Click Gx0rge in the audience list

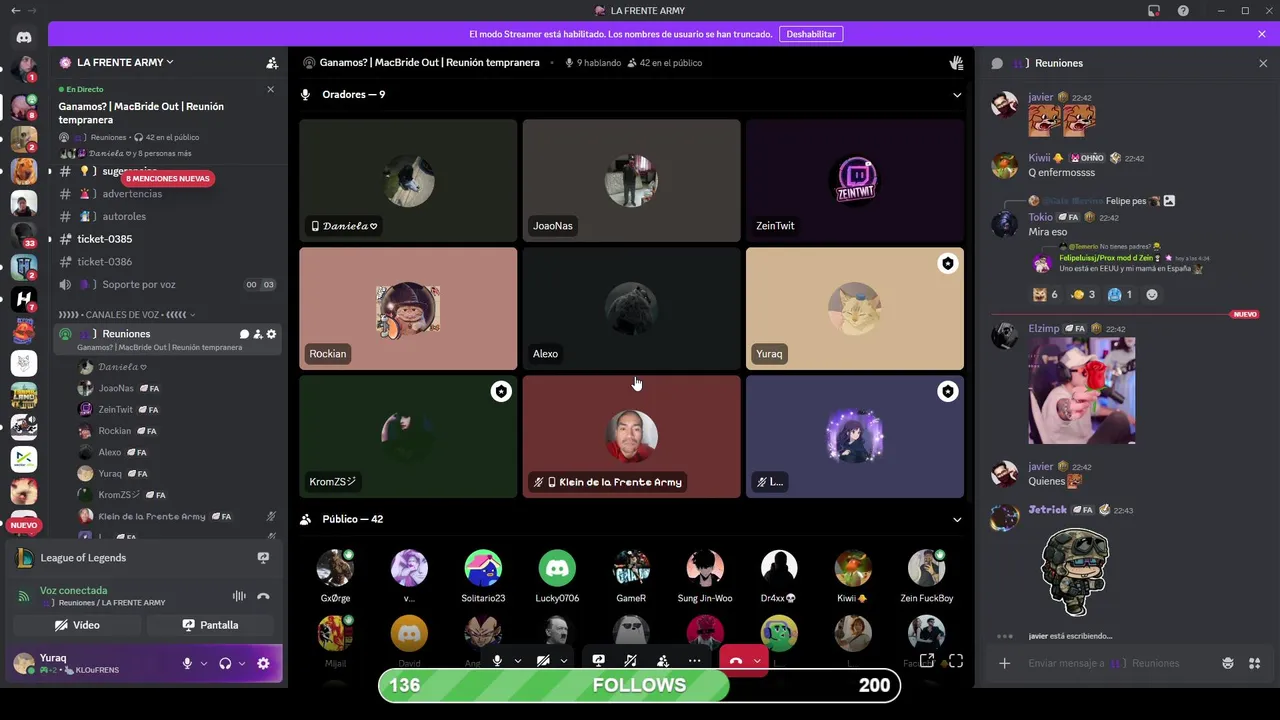[335, 576]
